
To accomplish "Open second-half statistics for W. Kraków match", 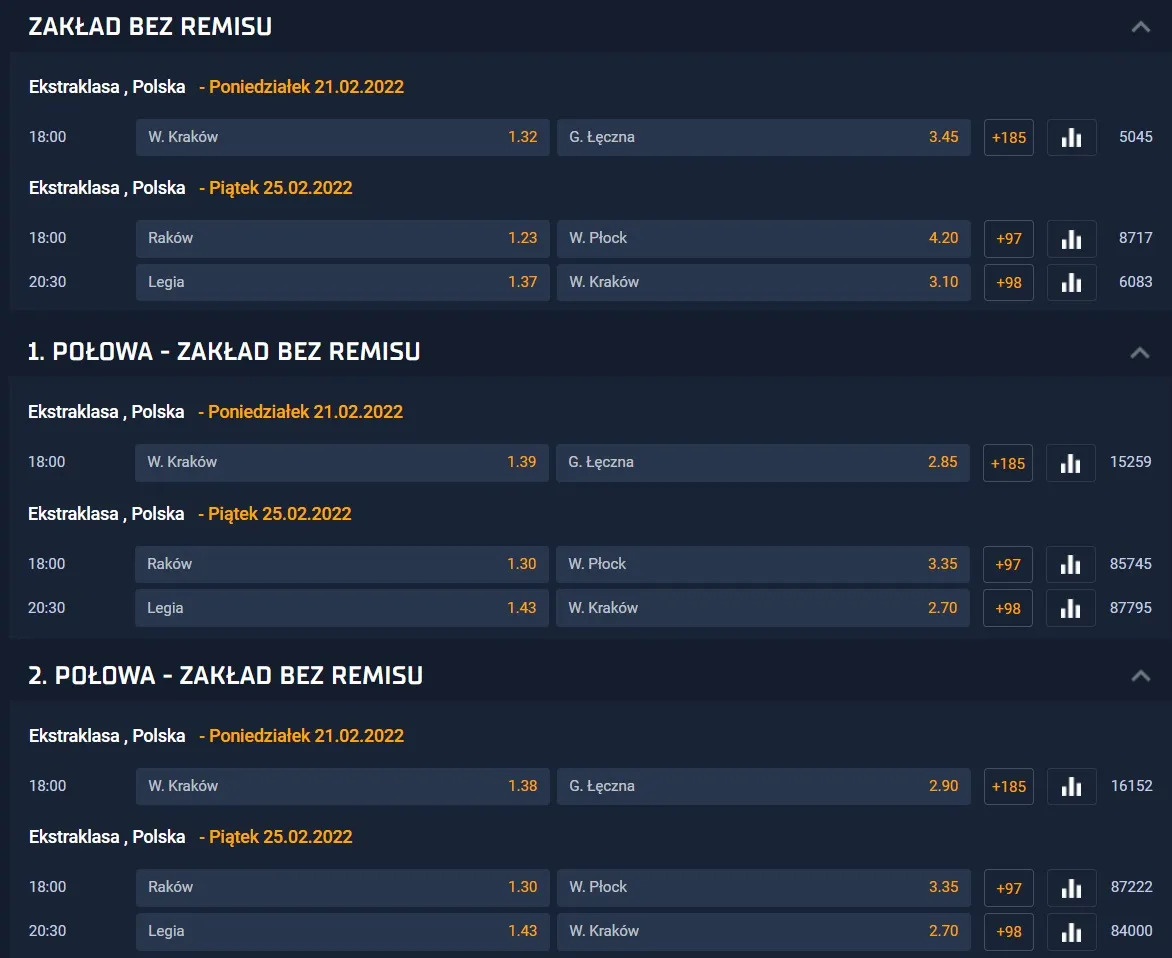I will click(x=1070, y=786).
